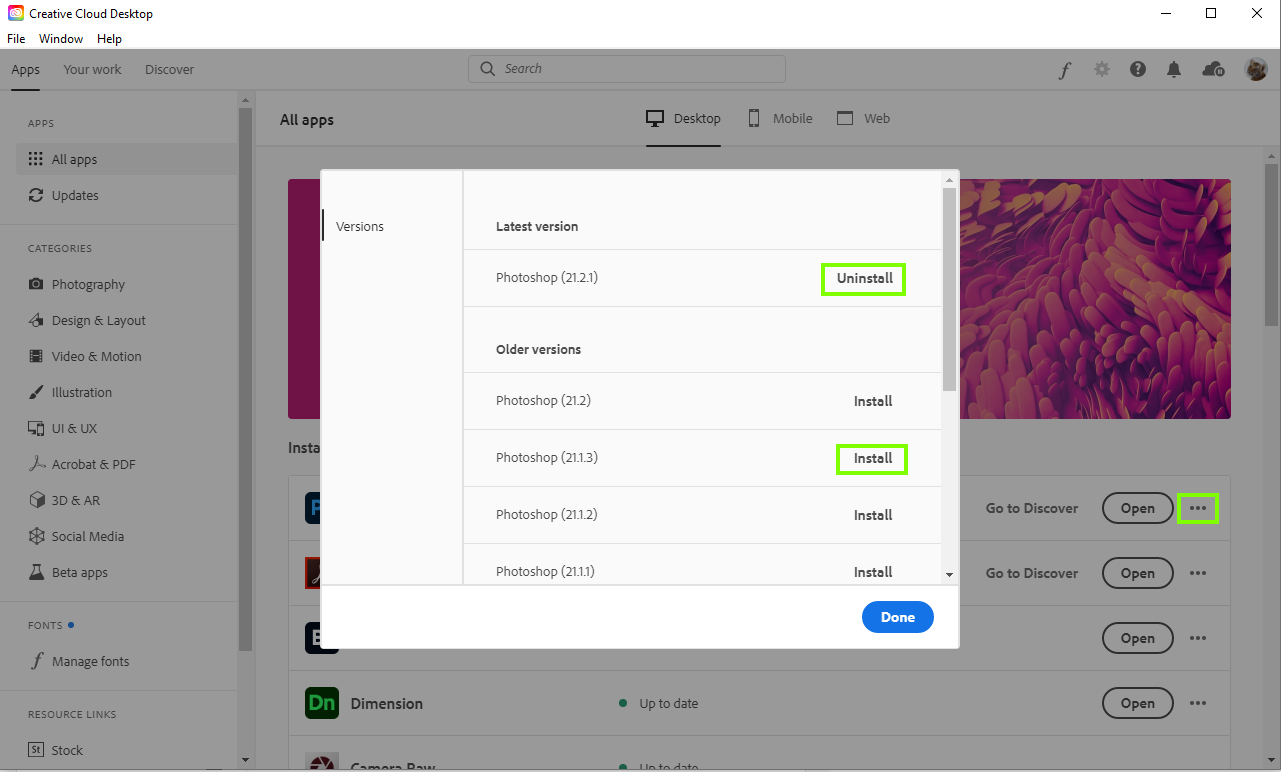Image resolution: width=1281 pixels, height=772 pixels.
Task: Uninstall Photoshop 21.2.1
Action: [x=862, y=278]
